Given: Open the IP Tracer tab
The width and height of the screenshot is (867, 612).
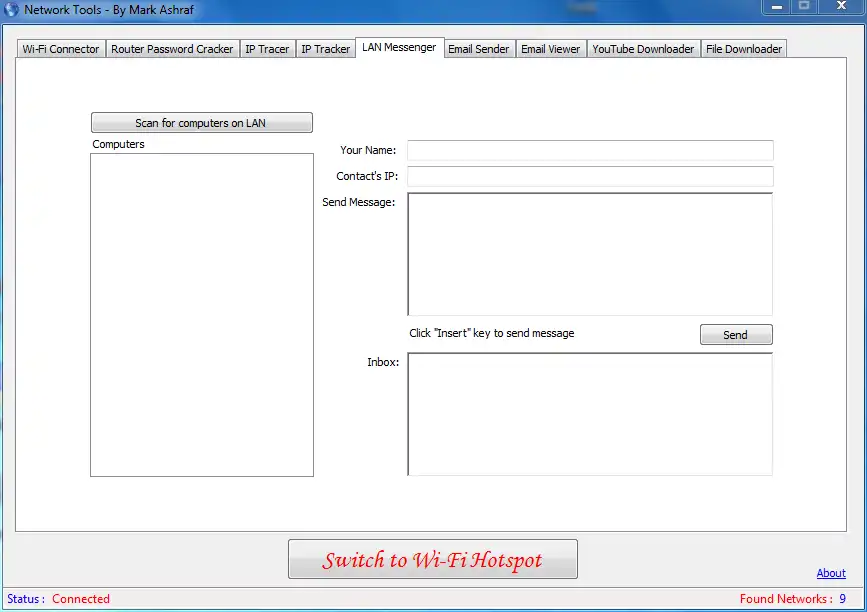Looking at the screenshot, I should click(267, 49).
